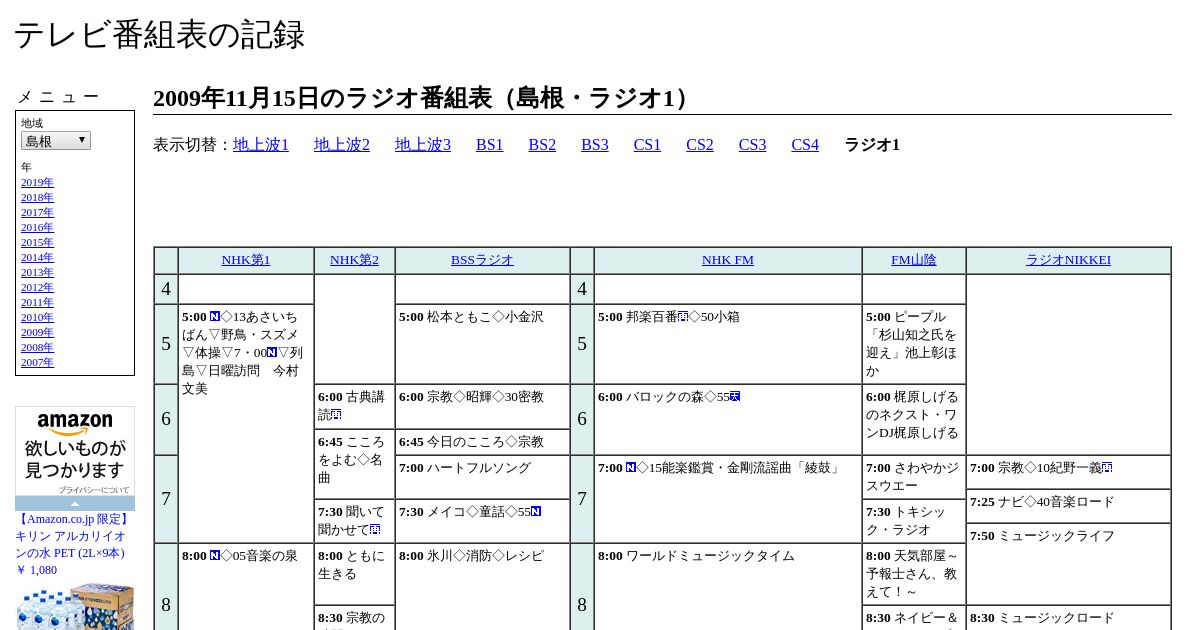Select the 8:00 ワールドミュージックタイム cell
This screenshot has height=630, width=1200.
pyautogui.click(x=728, y=587)
